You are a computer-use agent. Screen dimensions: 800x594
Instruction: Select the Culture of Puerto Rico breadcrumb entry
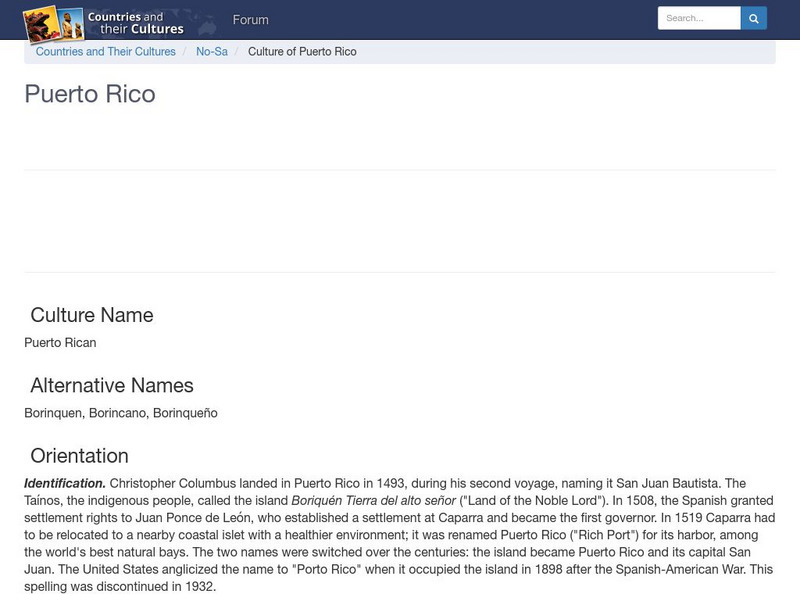302,52
